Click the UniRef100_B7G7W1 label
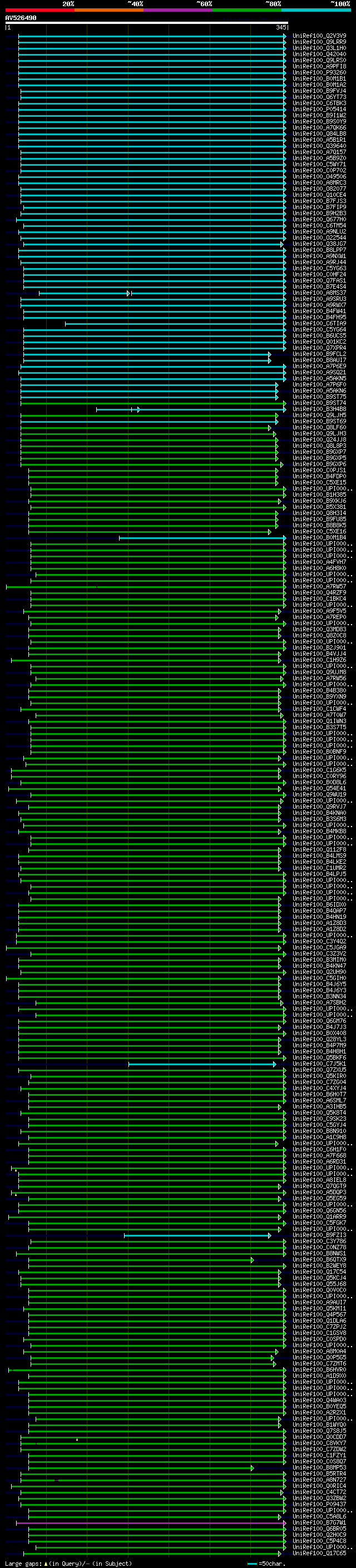The height and width of the screenshot is (1568, 356). pos(319,1523)
